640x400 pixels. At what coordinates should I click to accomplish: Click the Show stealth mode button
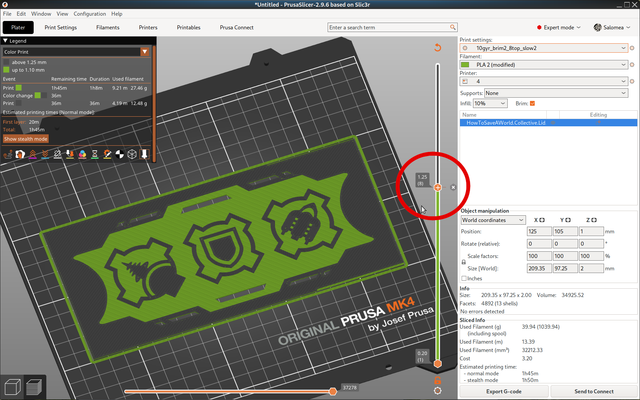click(x=26, y=139)
